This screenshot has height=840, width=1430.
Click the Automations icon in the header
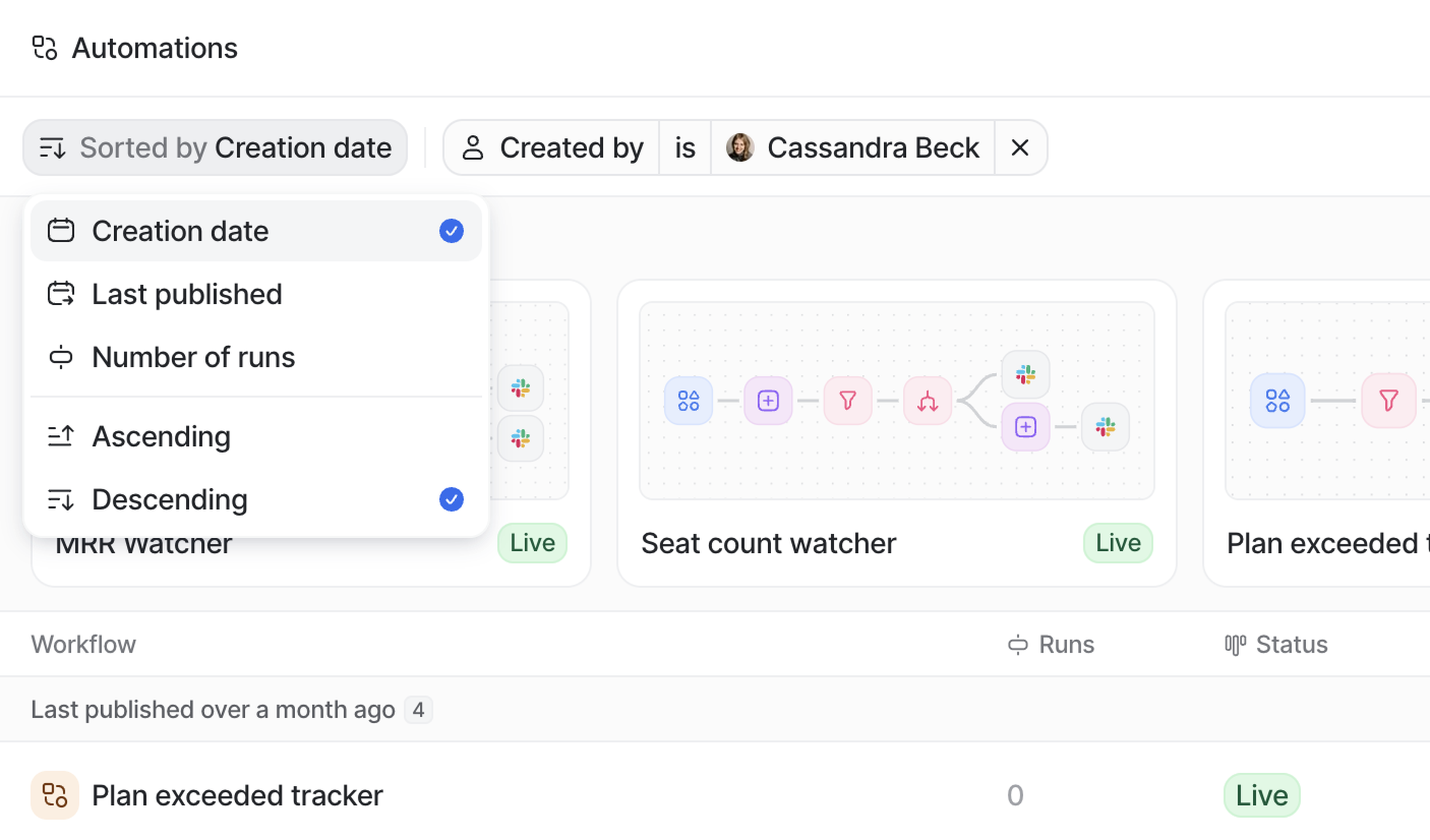click(x=44, y=48)
